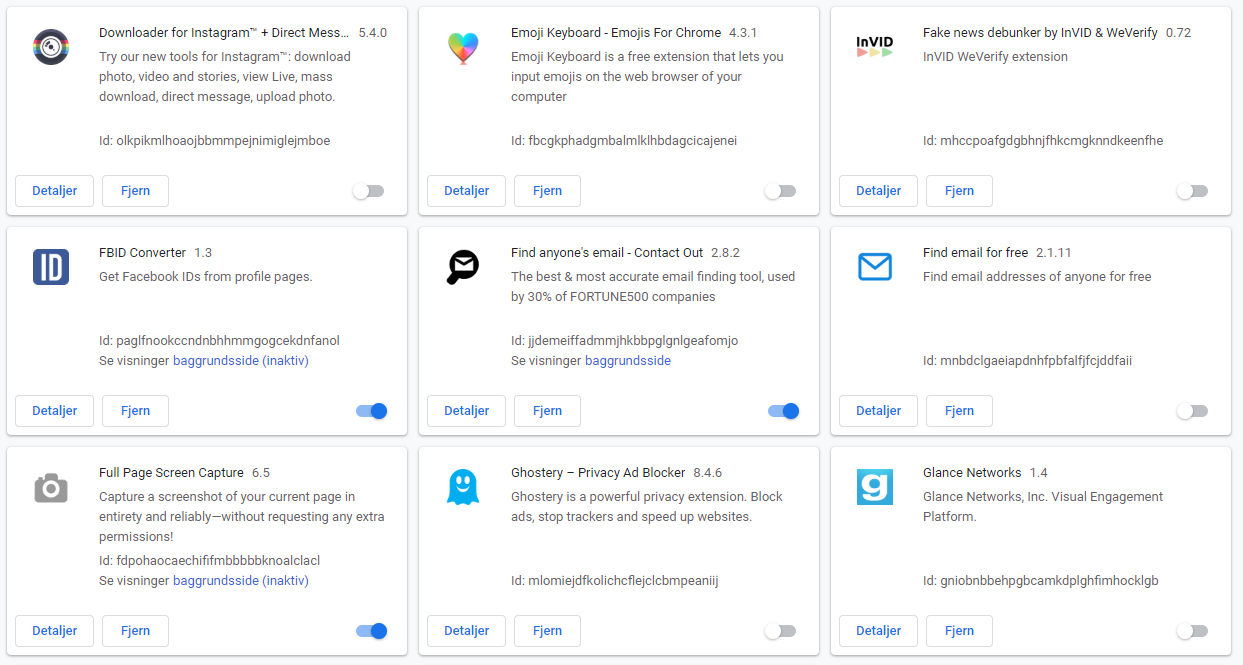Image resolution: width=1243 pixels, height=665 pixels.
Task: Click the Downloader for Instagram extension icon
Action: (x=50, y=47)
